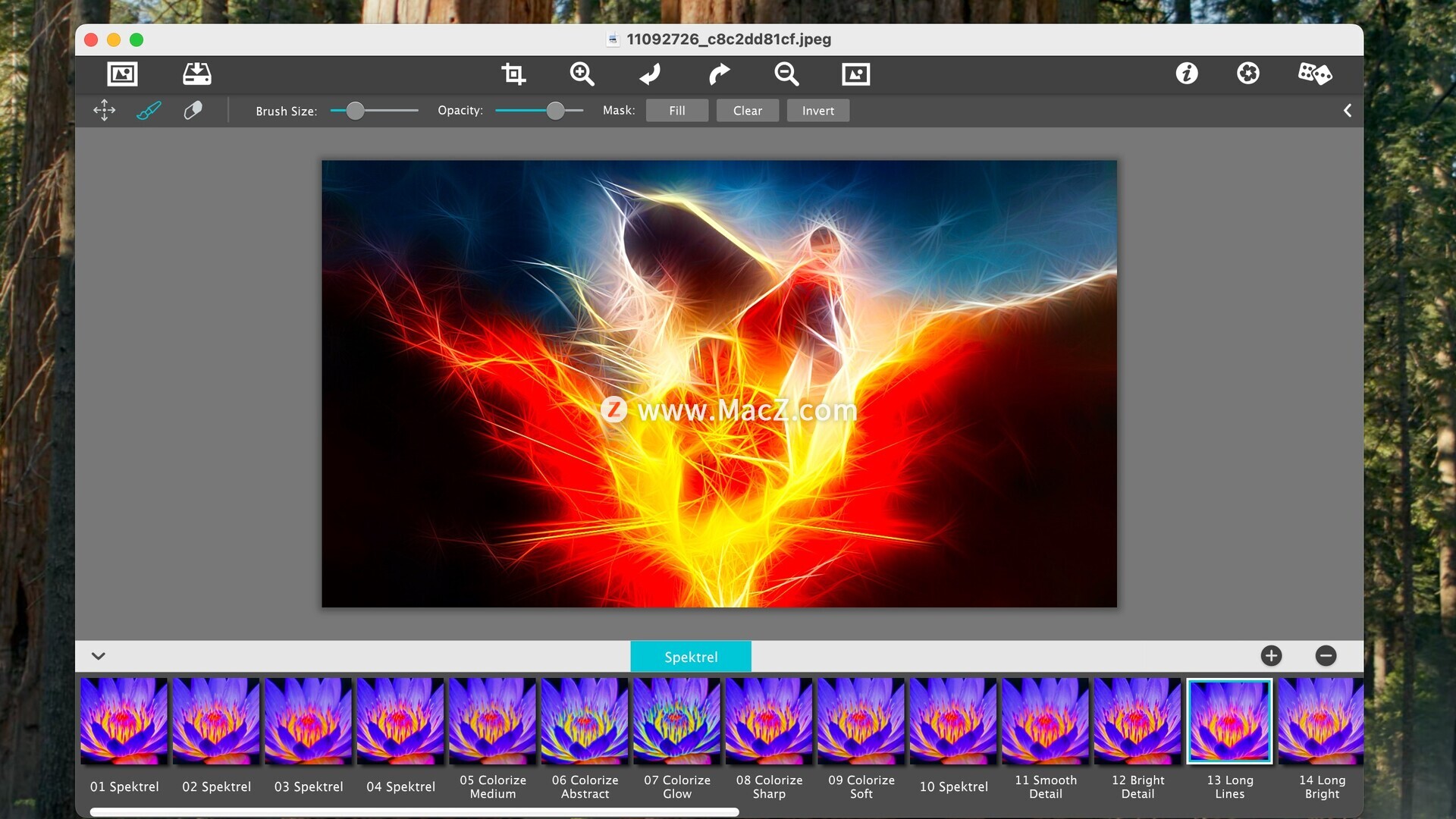The height and width of the screenshot is (819, 1456).
Task: Invert the mask
Action: (x=818, y=111)
